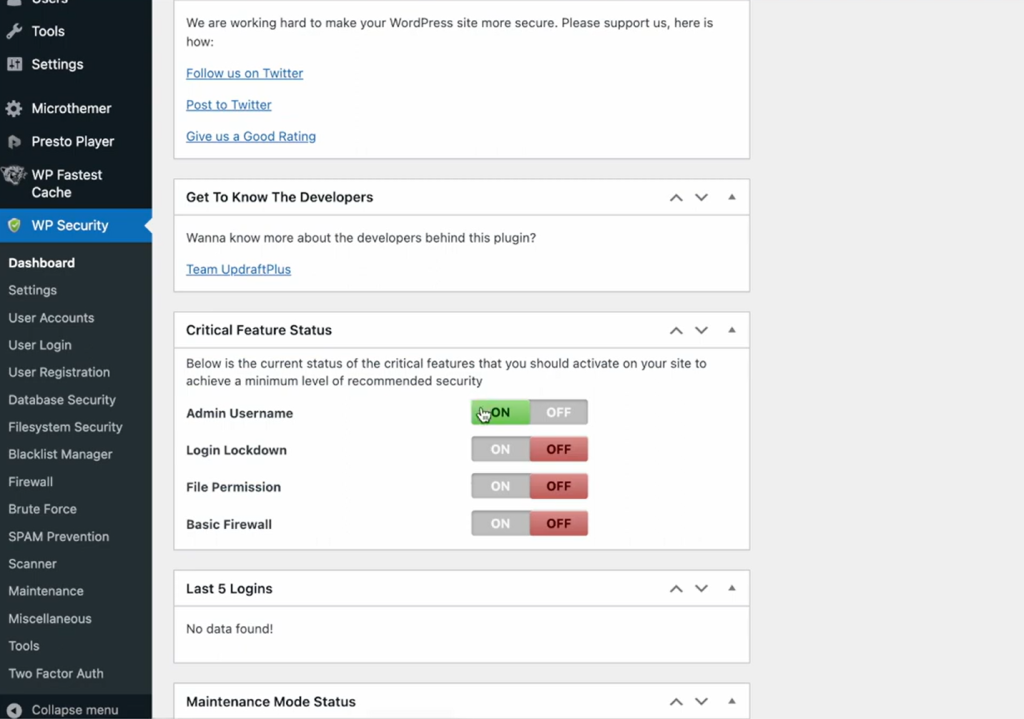Image resolution: width=1024 pixels, height=719 pixels.
Task: Turn off the Admin Username toggle
Action: click(558, 412)
